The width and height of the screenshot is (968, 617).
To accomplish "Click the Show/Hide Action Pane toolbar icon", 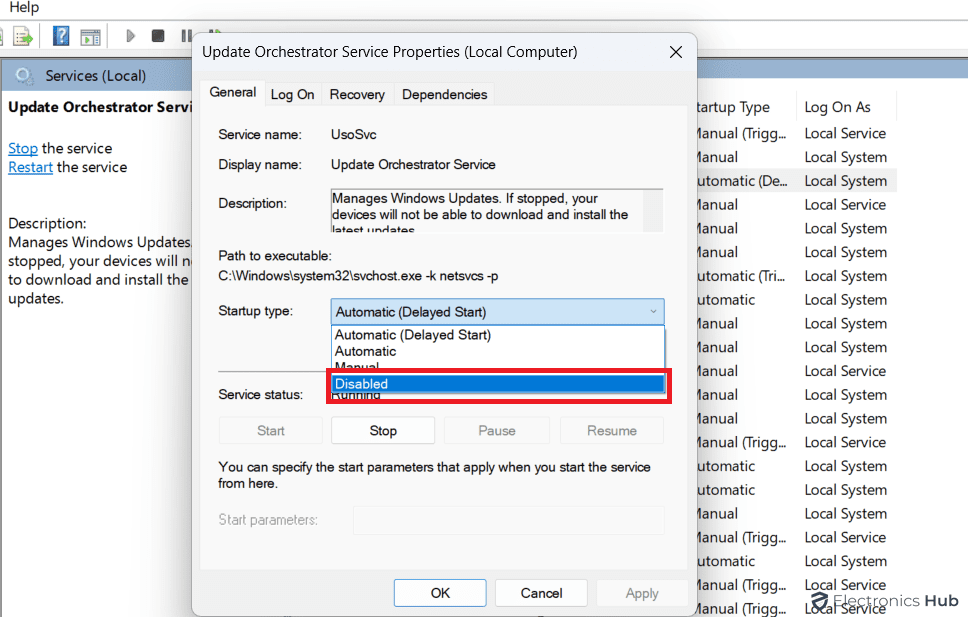I will pyautogui.click(x=91, y=37).
